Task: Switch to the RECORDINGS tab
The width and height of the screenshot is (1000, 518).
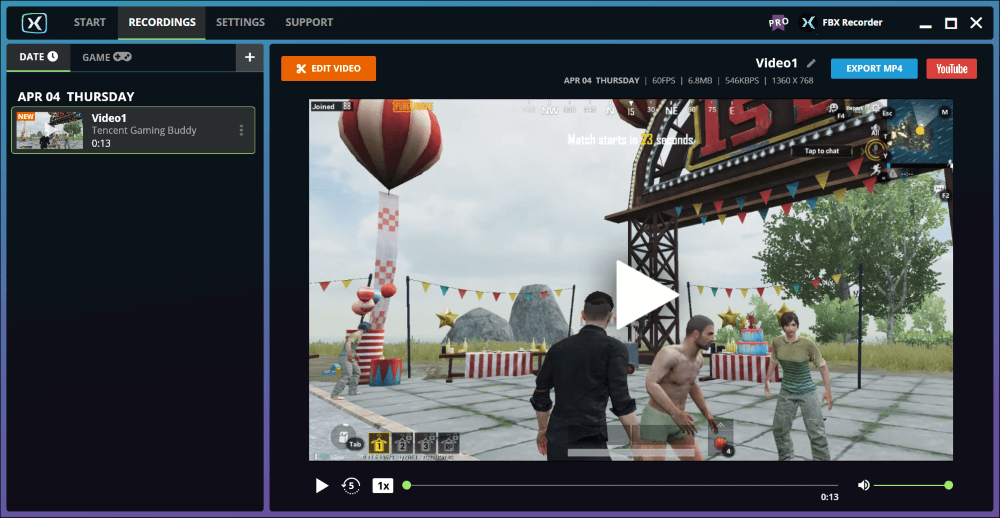Action: click(162, 22)
